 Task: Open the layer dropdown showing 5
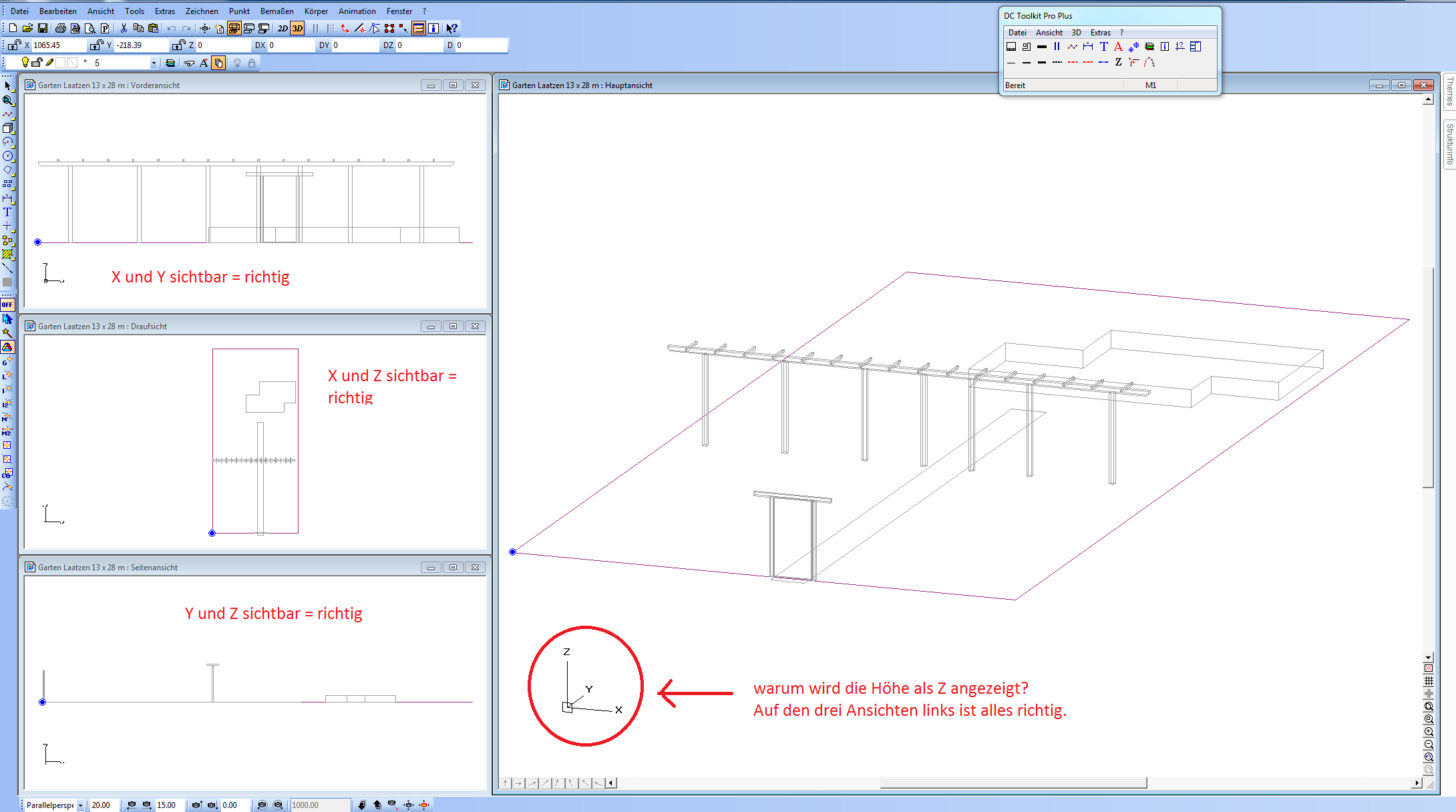(x=154, y=63)
